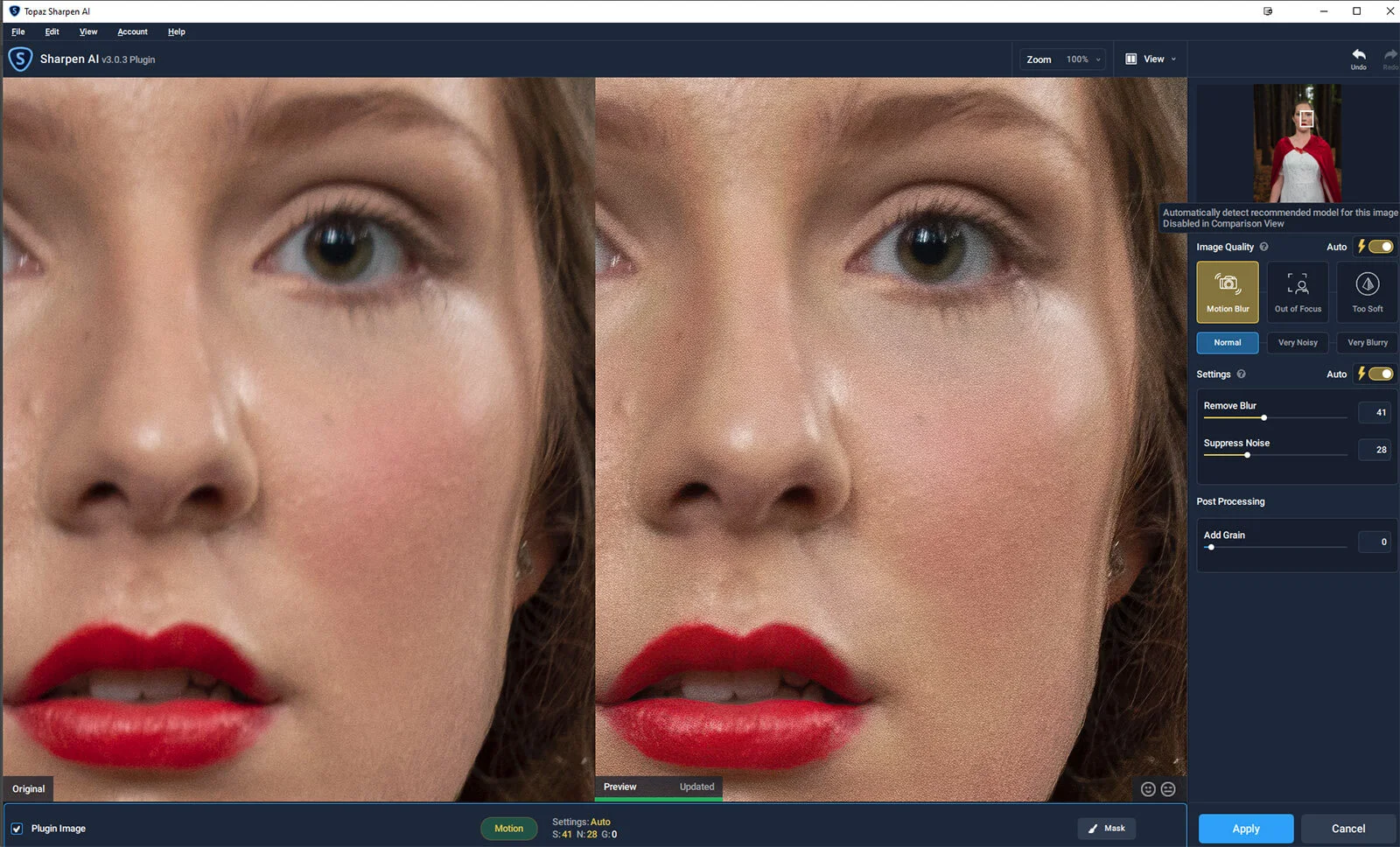Image resolution: width=1400 pixels, height=847 pixels.
Task: Click the green Motion model badge
Action: pos(508,829)
